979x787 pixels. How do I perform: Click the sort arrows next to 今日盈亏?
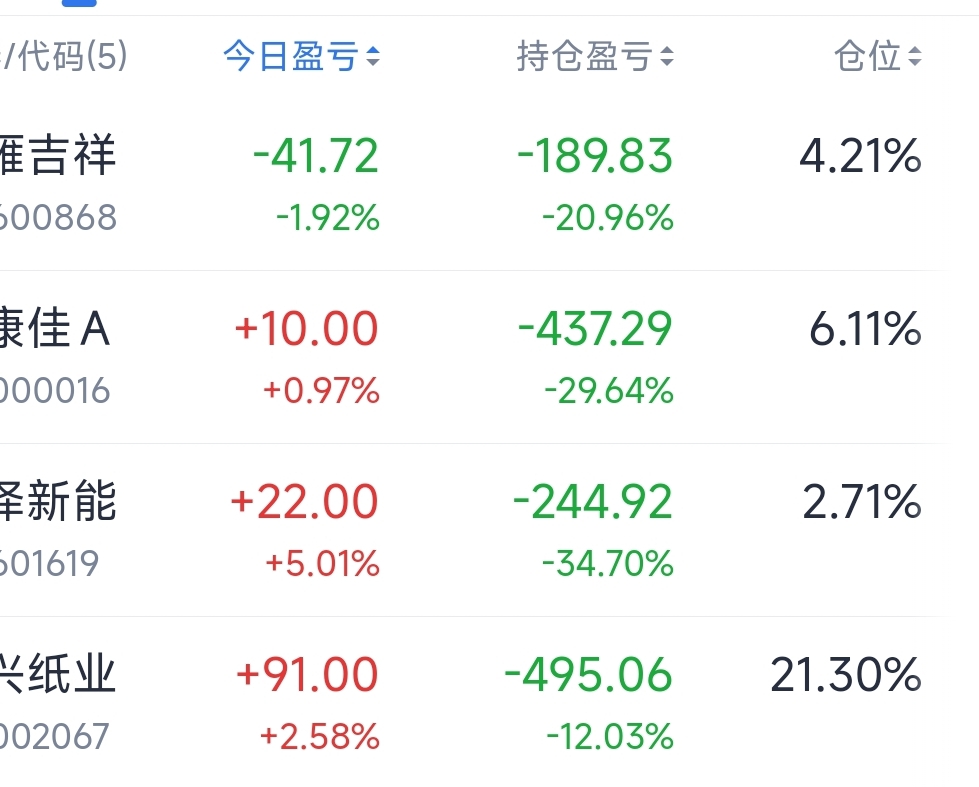373,58
